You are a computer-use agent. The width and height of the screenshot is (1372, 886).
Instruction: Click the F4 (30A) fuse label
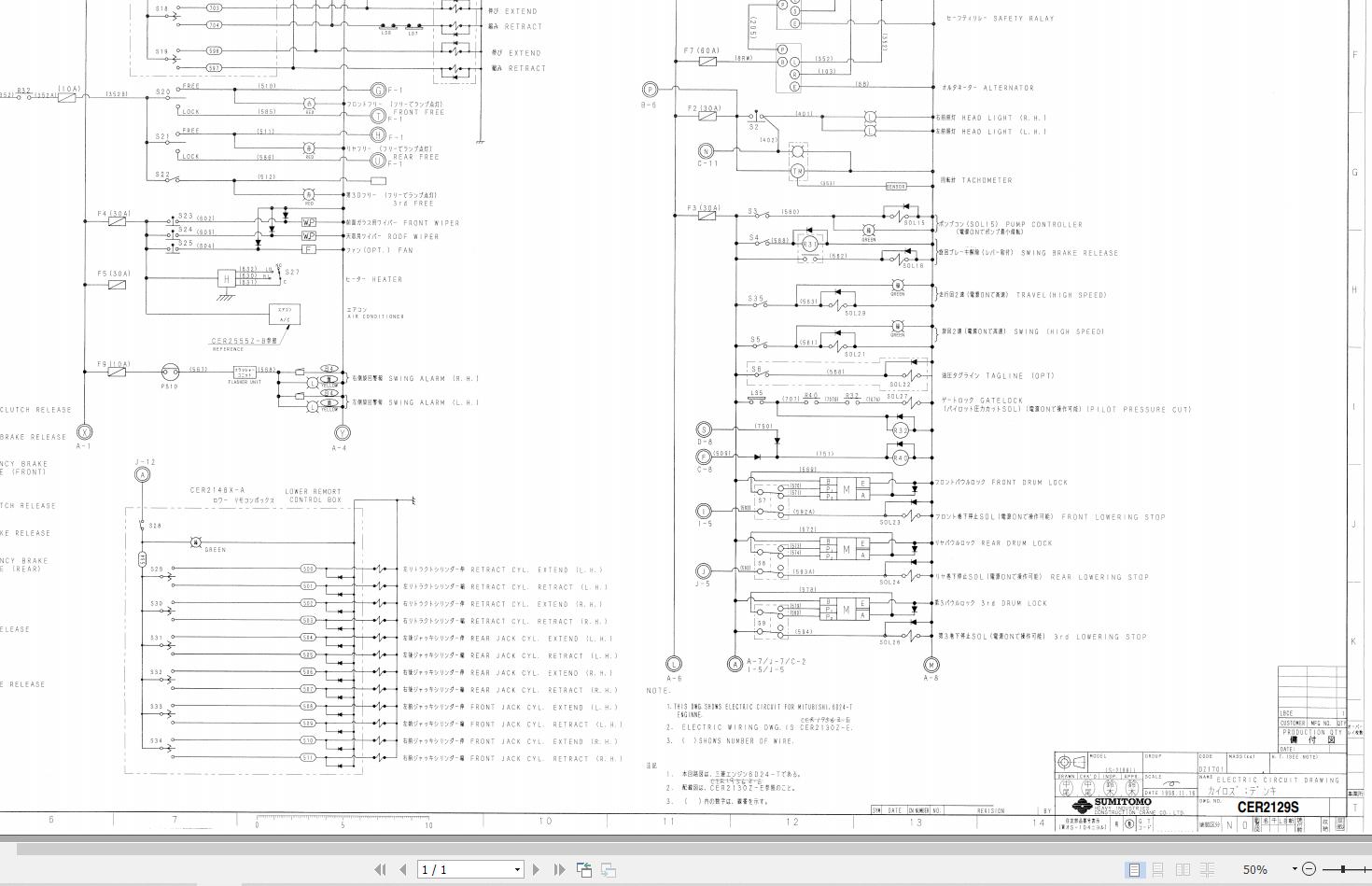tap(113, 214)
